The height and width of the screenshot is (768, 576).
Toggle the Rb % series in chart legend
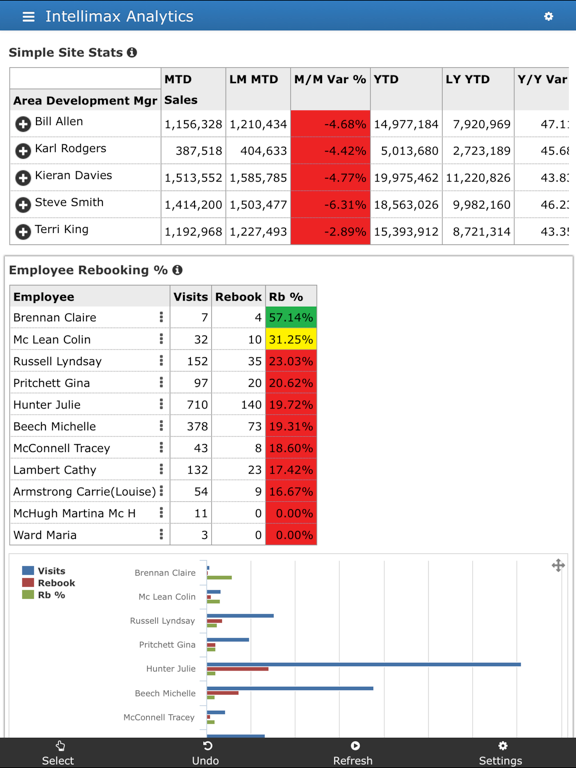44,595
